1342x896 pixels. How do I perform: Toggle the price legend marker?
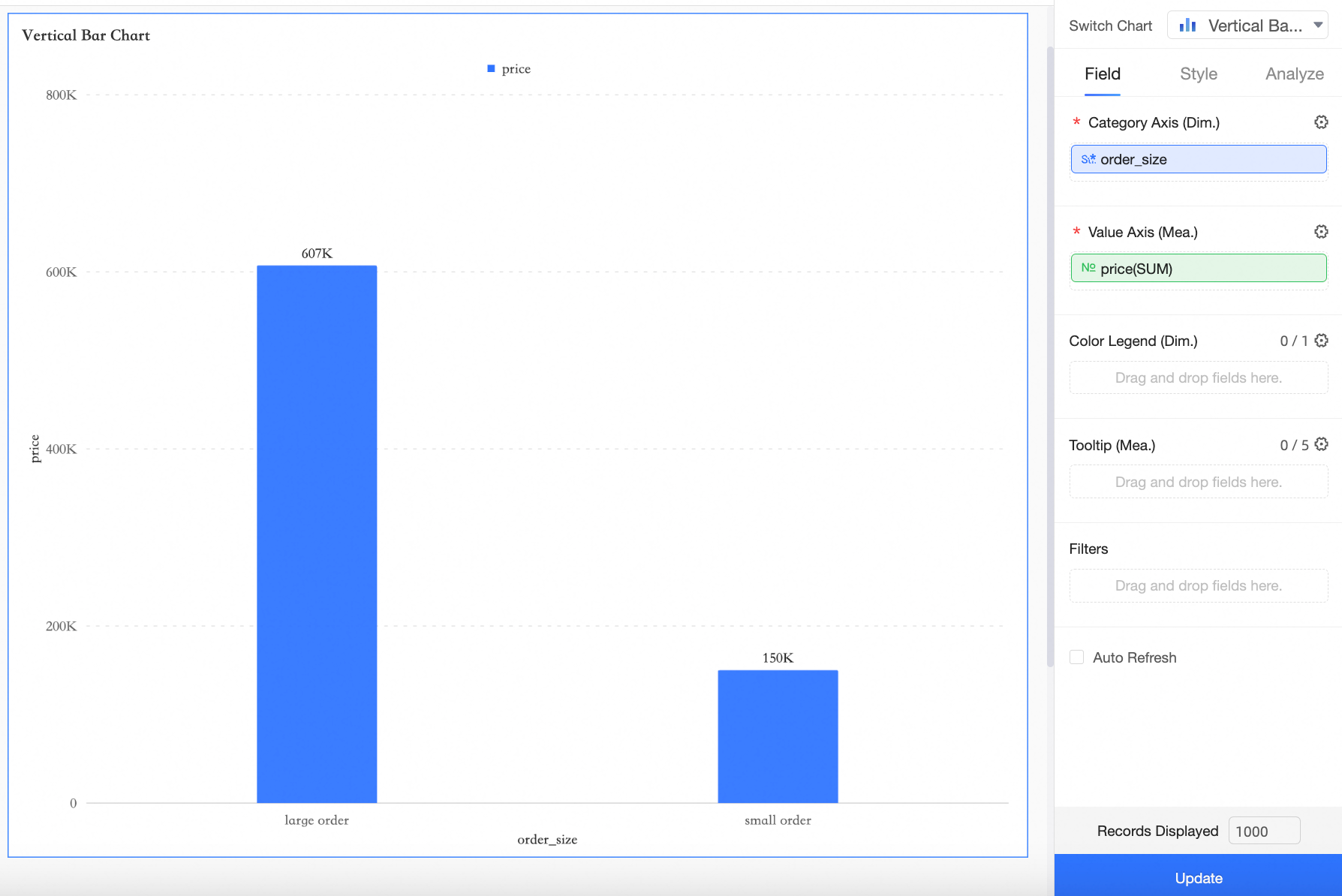[x=491, y=68]
